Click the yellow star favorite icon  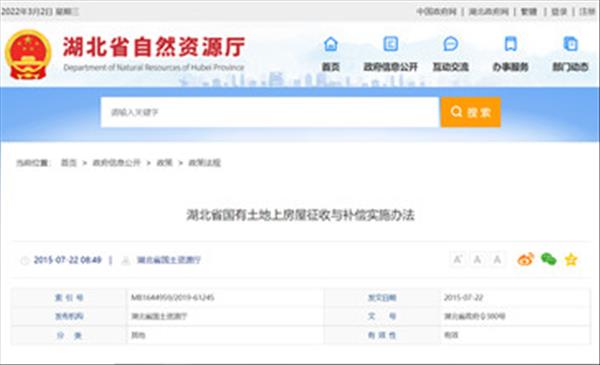click(x=571, y=259)
